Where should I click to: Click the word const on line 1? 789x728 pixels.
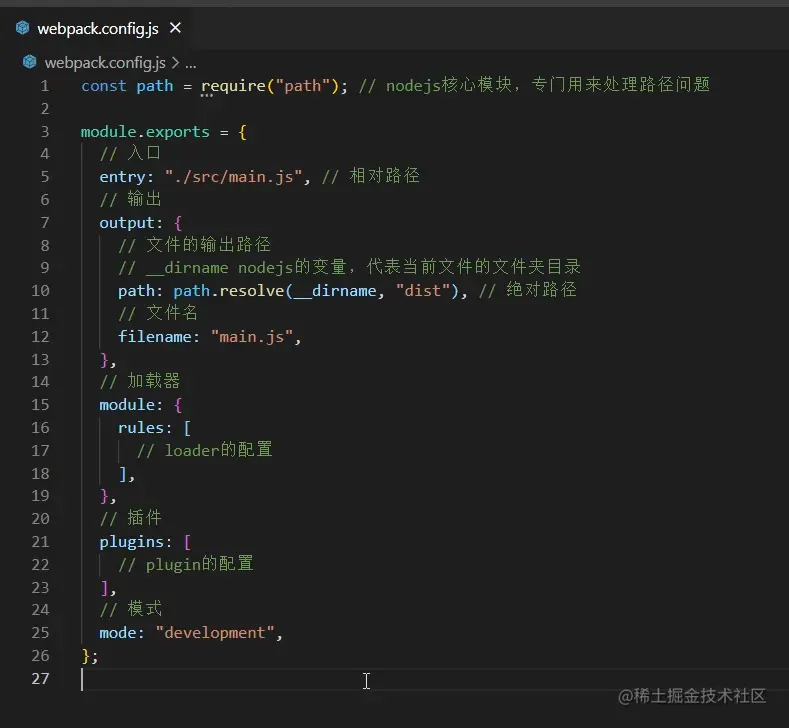[x=104, y=86]
